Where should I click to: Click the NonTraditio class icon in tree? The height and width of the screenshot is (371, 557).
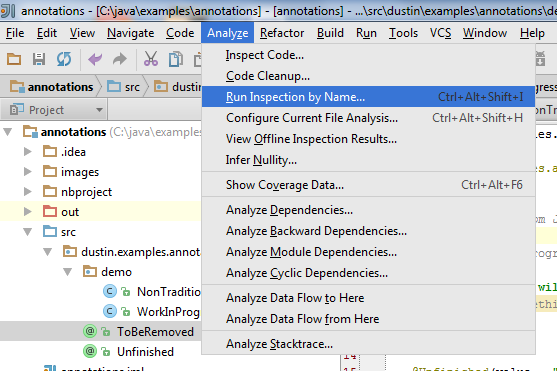110,291
